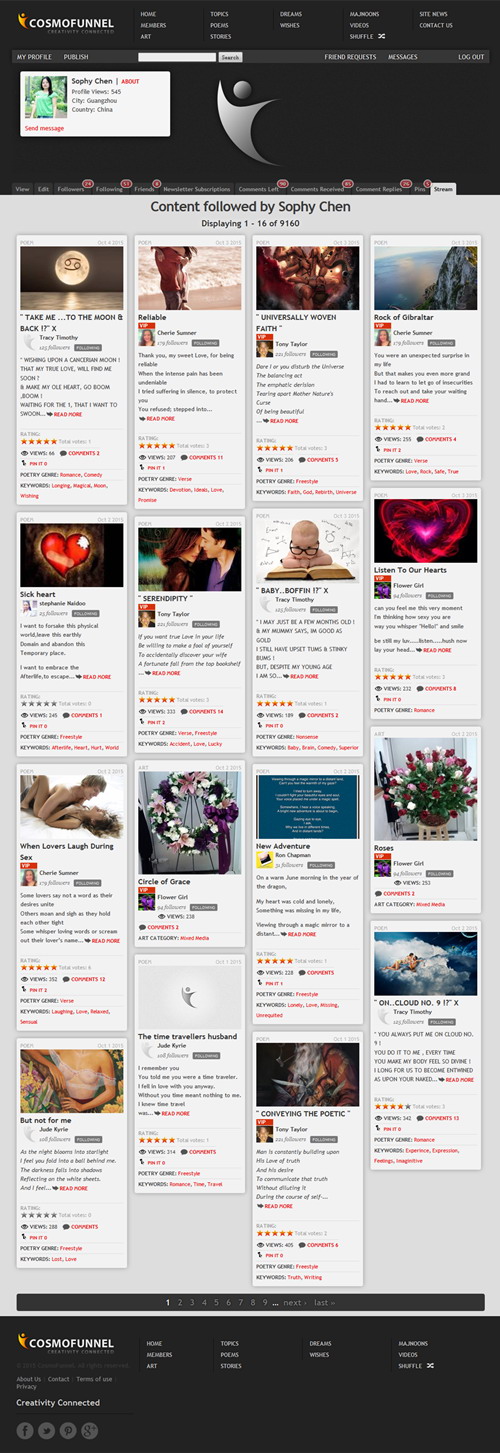This screenshot has height=1453, width=500.
Task: Open the Google Plus icon in the footer
Action: tap(90, 1429)
